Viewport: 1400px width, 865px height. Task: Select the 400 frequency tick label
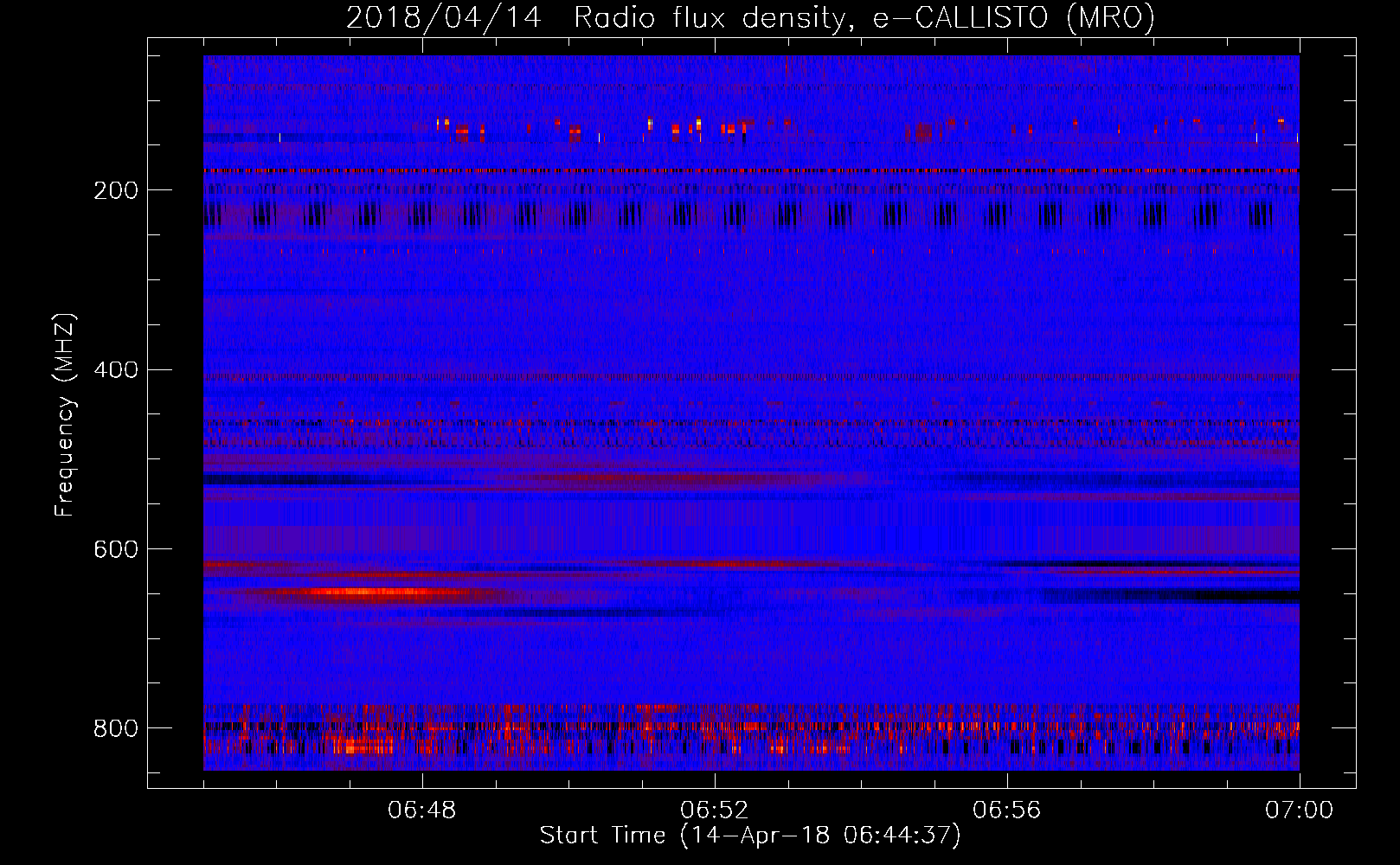tap(116, 370)
